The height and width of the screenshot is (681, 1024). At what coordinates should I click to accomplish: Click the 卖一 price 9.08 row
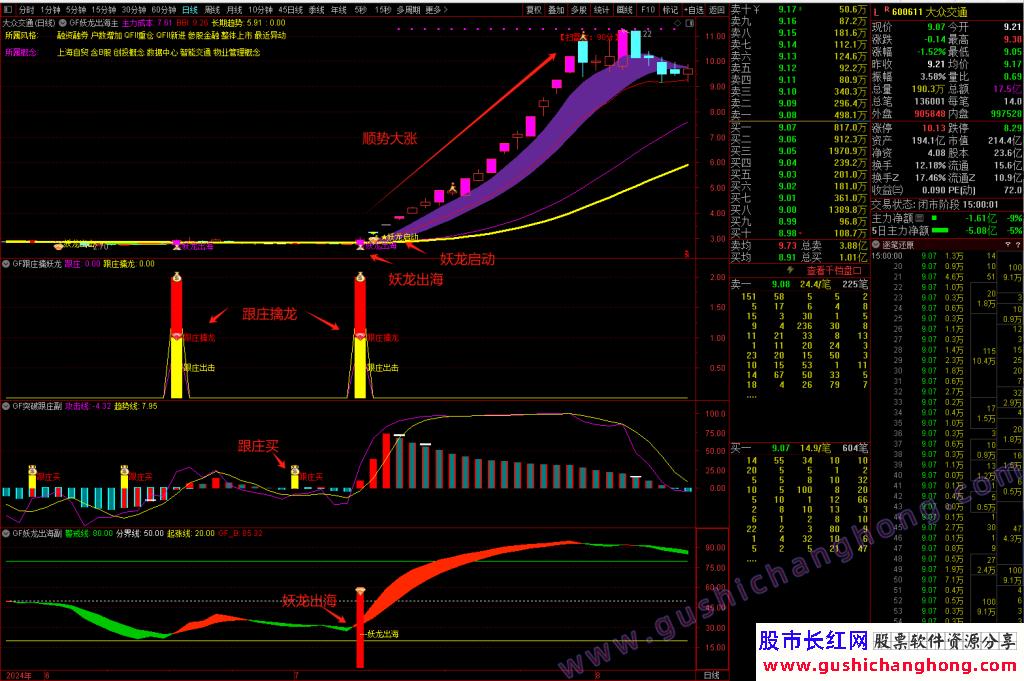click(799, 116)
